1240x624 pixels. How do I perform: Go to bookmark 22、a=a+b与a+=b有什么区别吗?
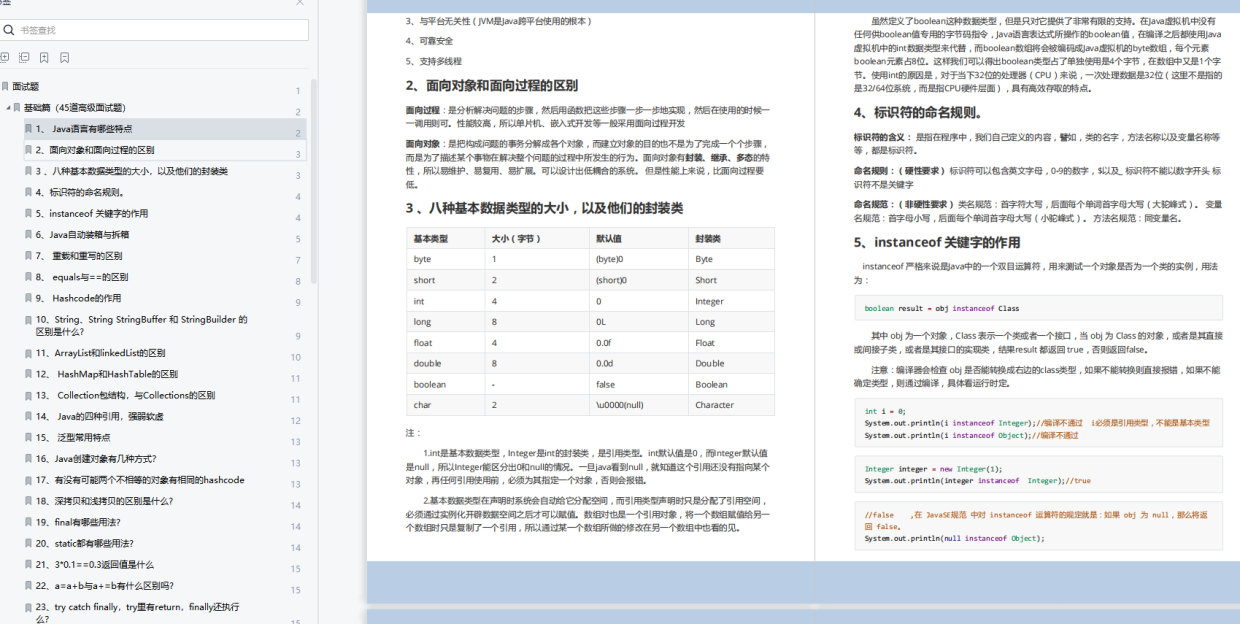point(105,585)
